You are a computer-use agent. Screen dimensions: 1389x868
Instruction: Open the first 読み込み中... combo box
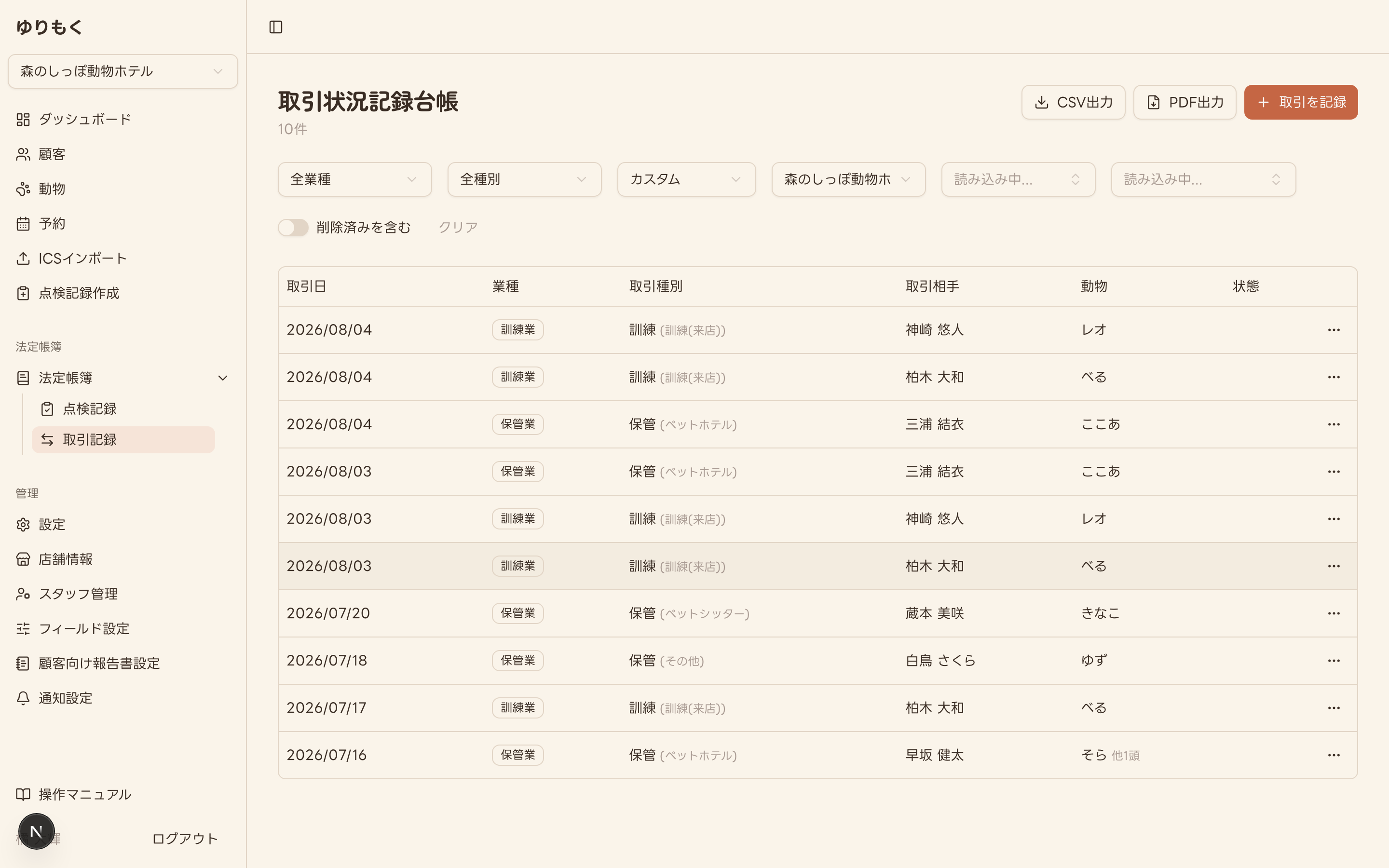(x=1018, y=179)
